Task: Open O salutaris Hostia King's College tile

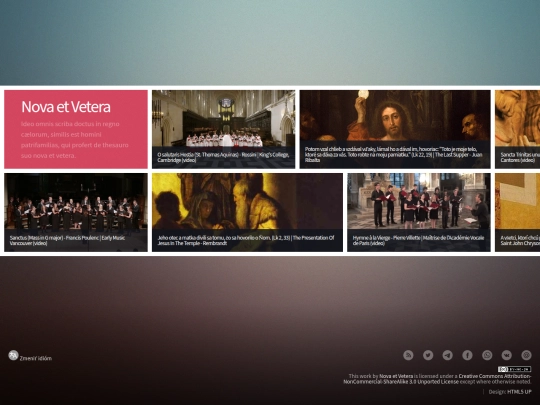Action: click(224, 129)
